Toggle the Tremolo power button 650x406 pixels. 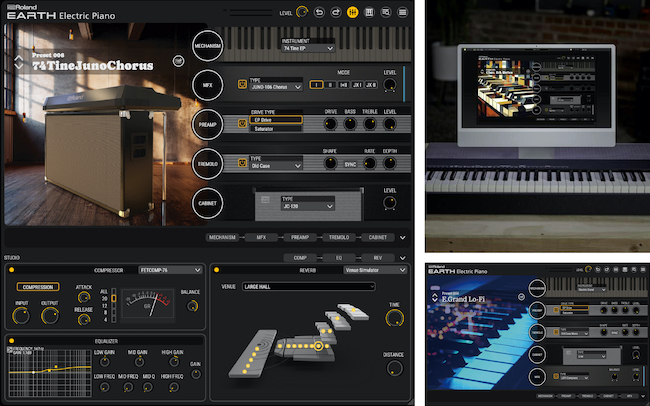tap(242, 163)
